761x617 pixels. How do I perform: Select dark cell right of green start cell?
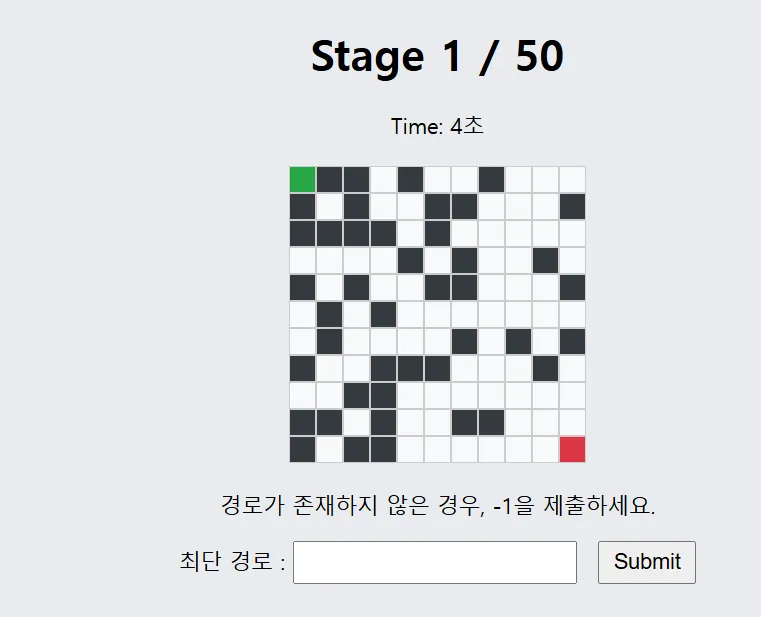(x=329, y=179)
